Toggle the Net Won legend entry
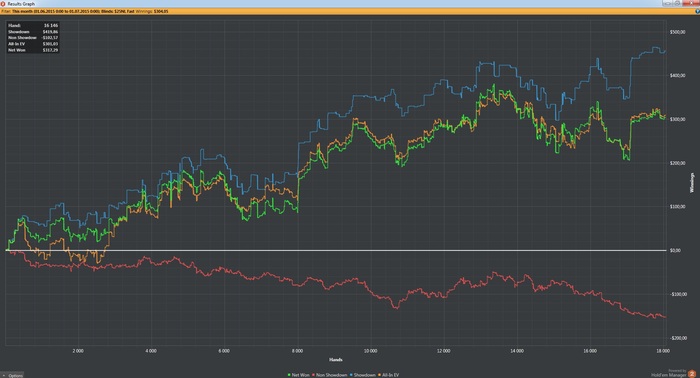 click(x=299, y=375)
